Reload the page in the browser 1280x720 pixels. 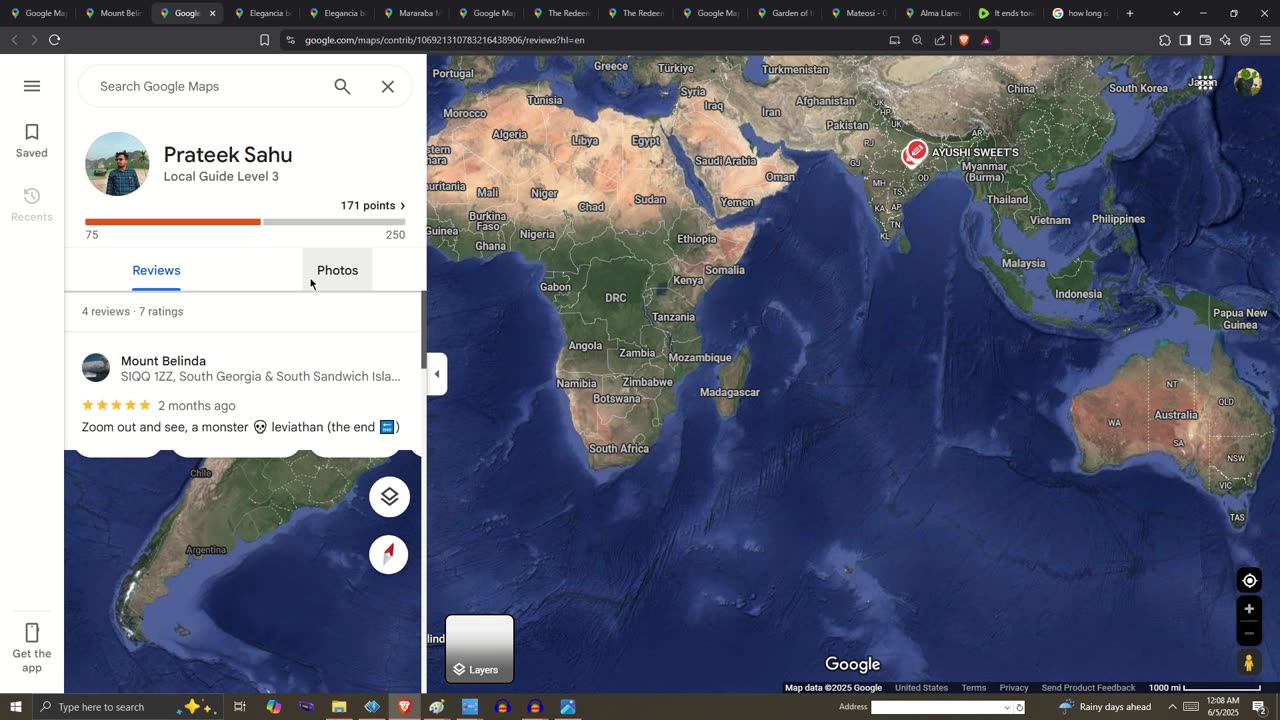(x=54, y=40)
